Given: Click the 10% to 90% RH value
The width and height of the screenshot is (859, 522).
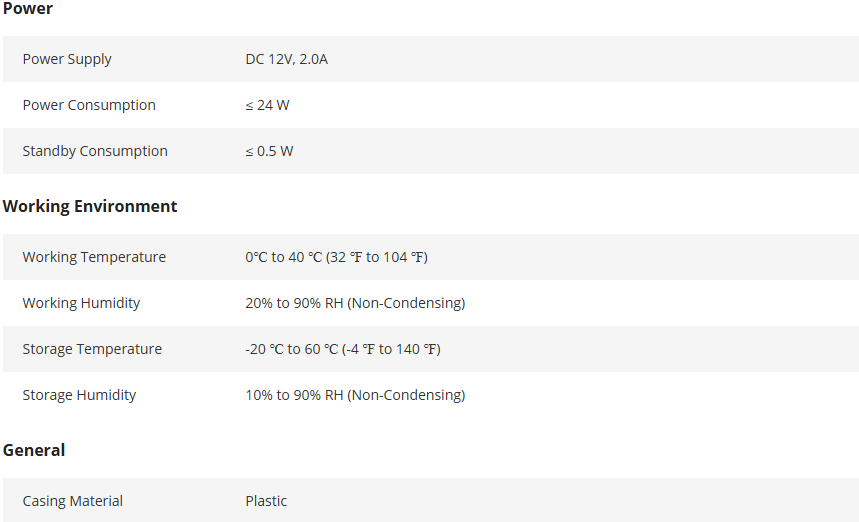Looking at the screenshot, I should point(355,395).
